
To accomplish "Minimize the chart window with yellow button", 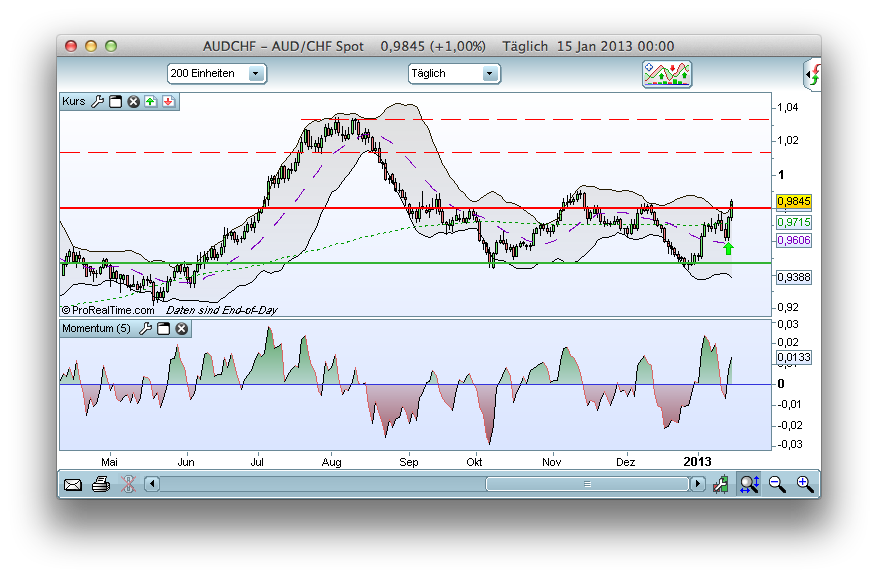I will [x=91, y=46].
